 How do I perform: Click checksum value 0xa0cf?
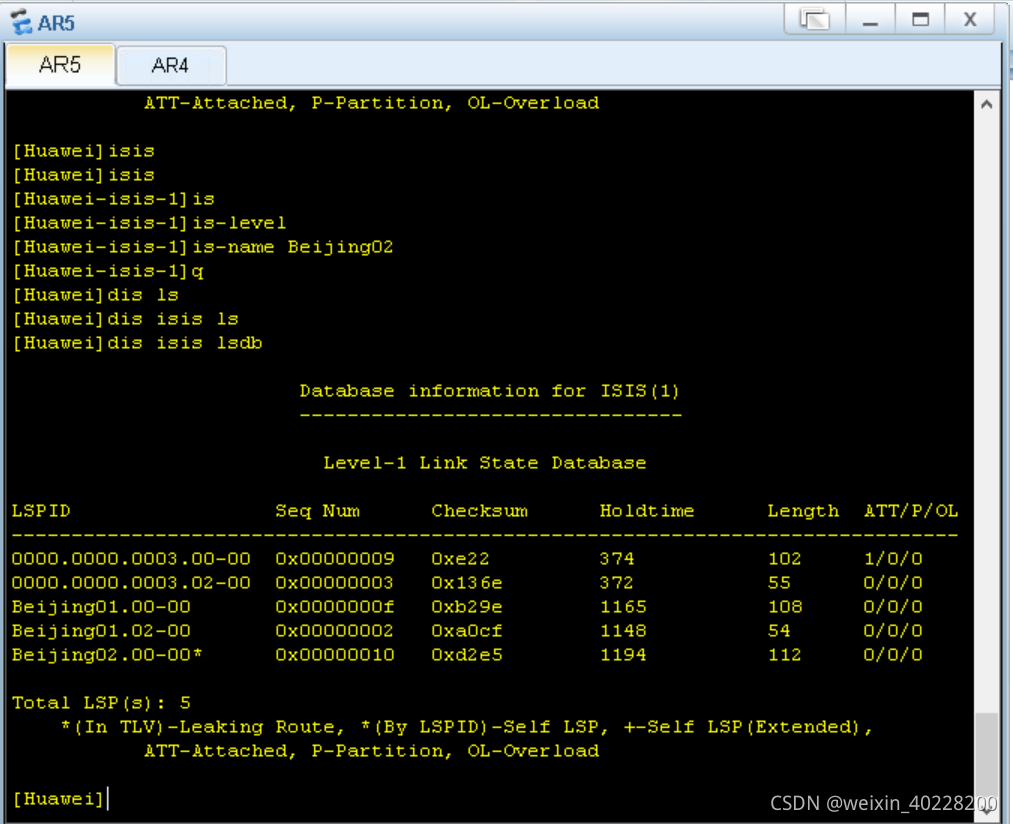coord(466,630)
